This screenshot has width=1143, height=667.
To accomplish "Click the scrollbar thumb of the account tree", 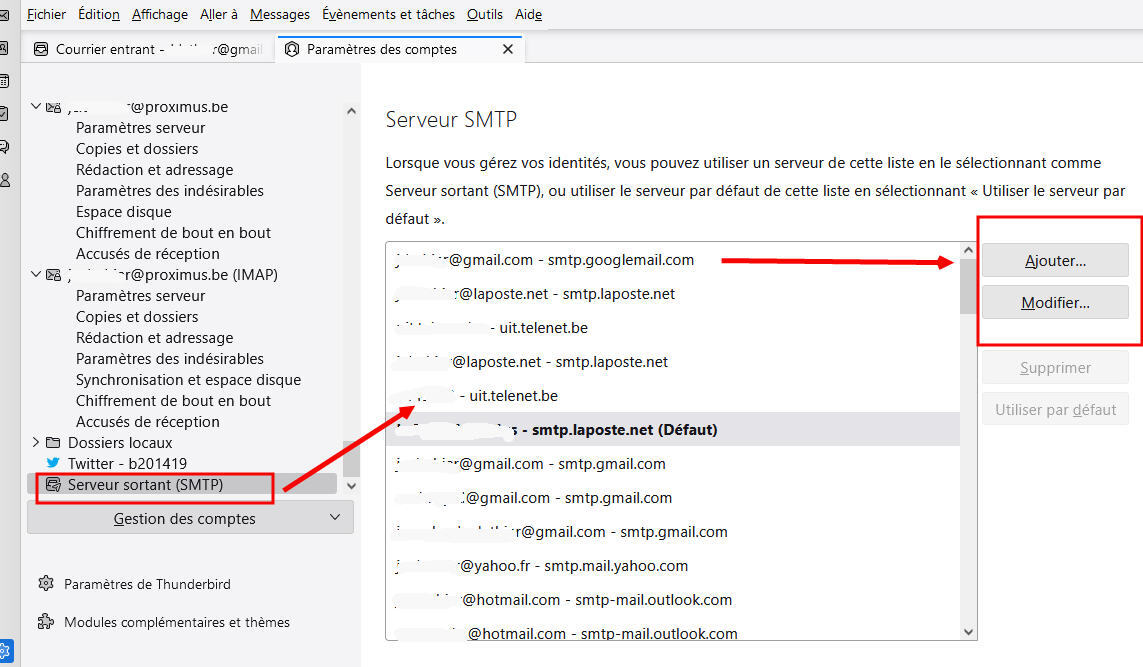I will (351, 459).
